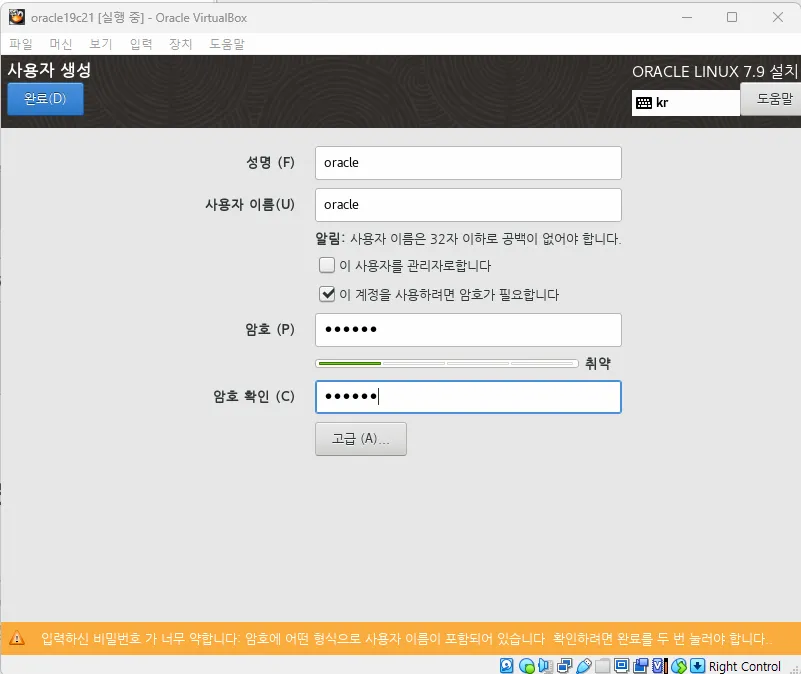This screenshot has height=674, width=801.
Task: Click the password strength bar
Action: pyautogui.click(x=446, y=363)
